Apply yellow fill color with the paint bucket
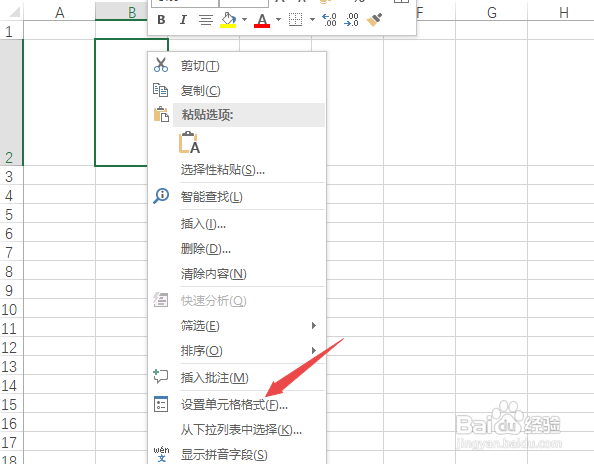The height and width of the screenshot is (464, 594). (x=228, y=20)
